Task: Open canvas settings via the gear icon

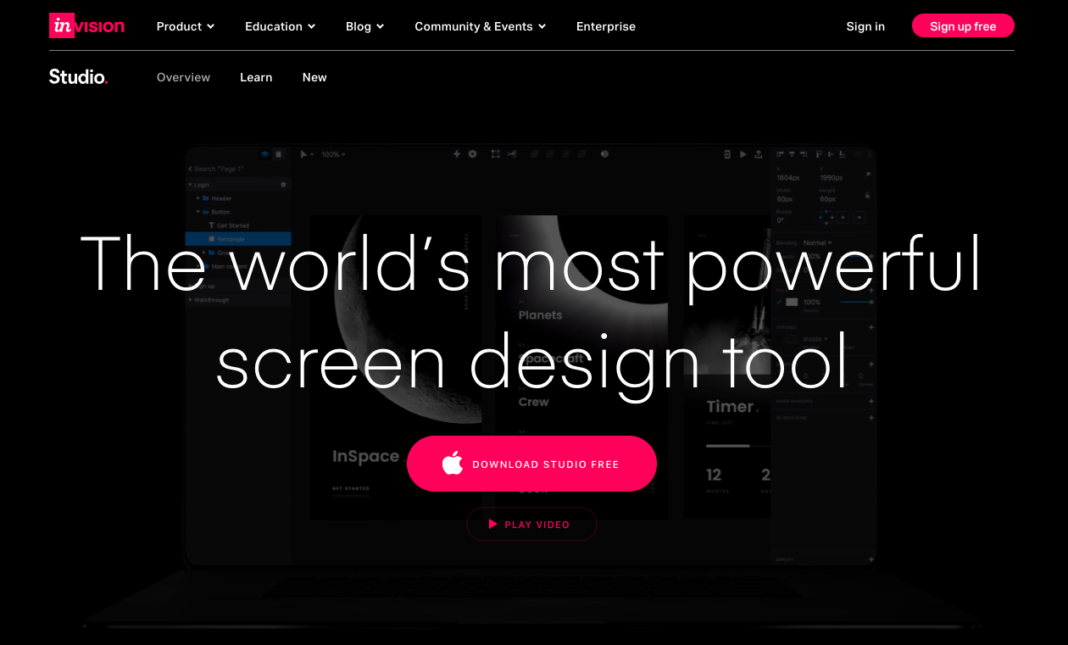Action: [x=473, y=154]
